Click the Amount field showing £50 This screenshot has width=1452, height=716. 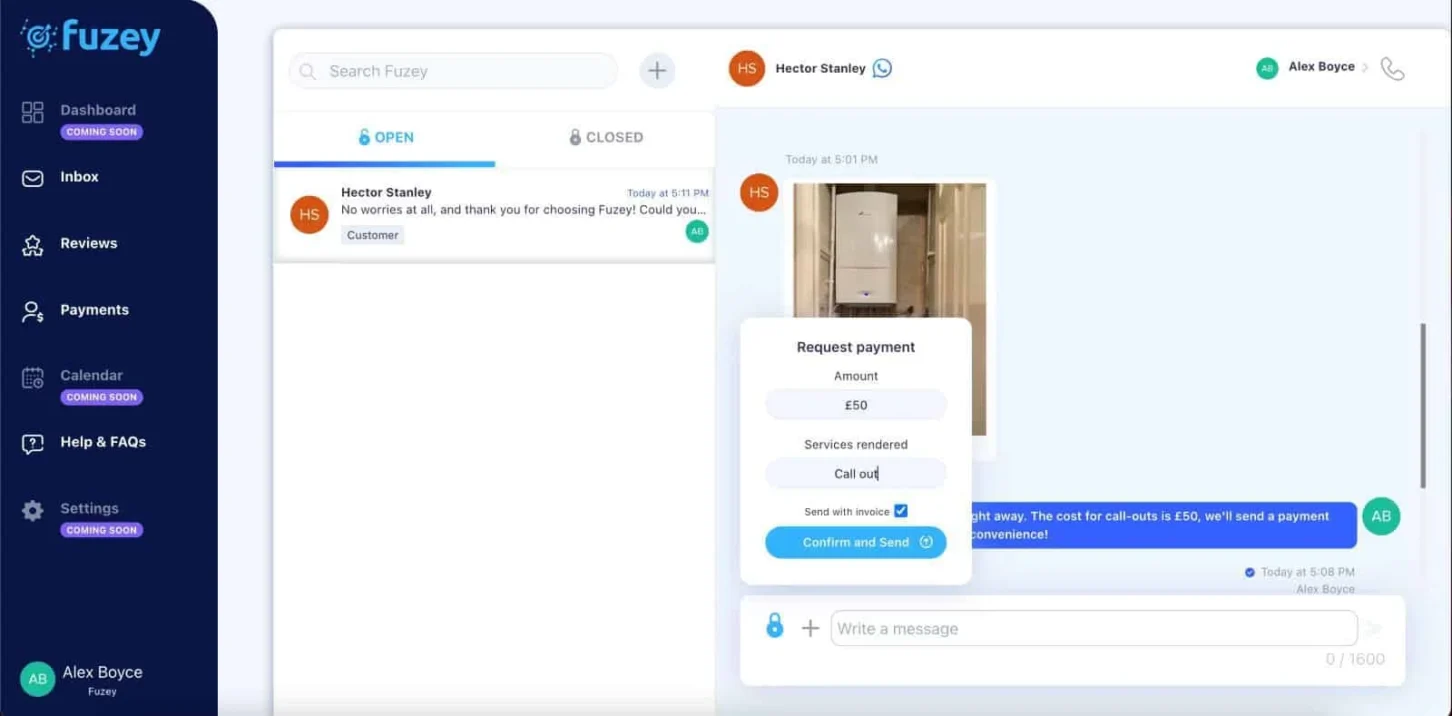pos(856,405)
